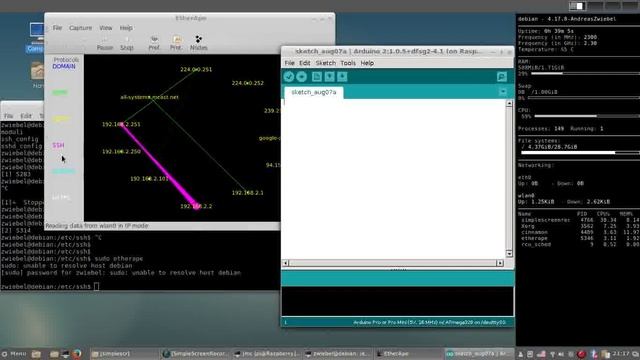640x360 pixels.
Task: Click the Save sketch icon in Arduino
Action: [x=342, y=76]
